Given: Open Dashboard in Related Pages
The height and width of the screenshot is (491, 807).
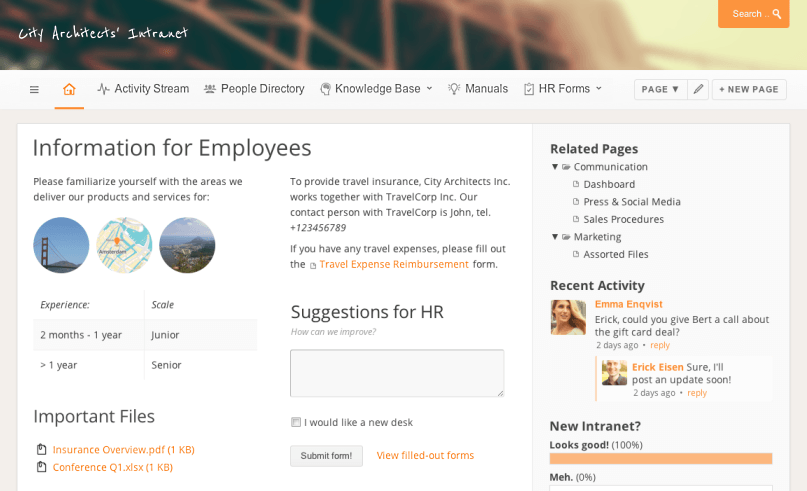Looking at the screenshot, I should tap(609, 184).
